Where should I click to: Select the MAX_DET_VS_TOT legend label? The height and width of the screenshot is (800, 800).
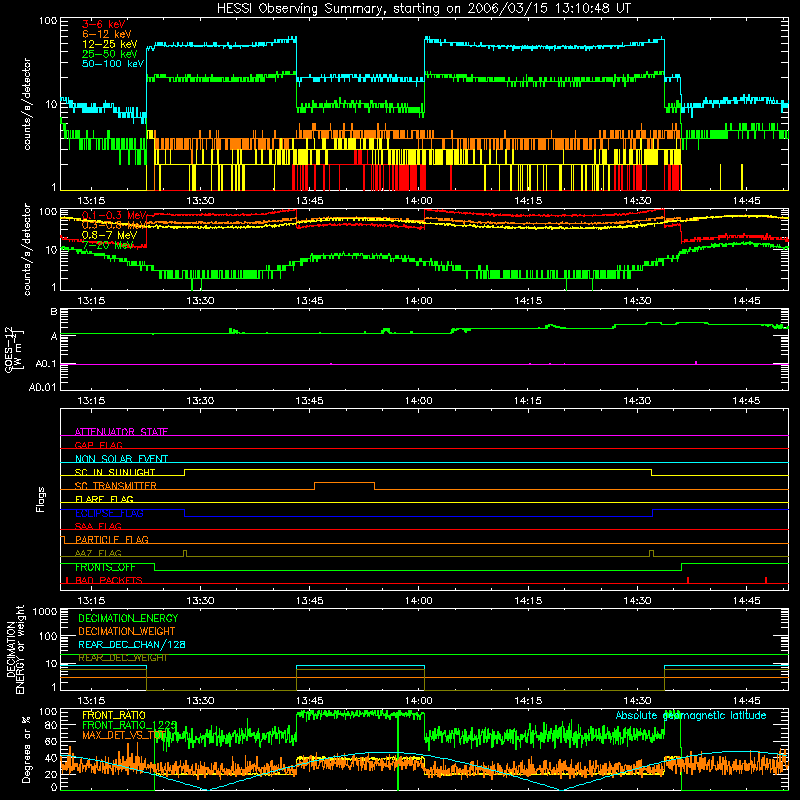coord(124,735)
